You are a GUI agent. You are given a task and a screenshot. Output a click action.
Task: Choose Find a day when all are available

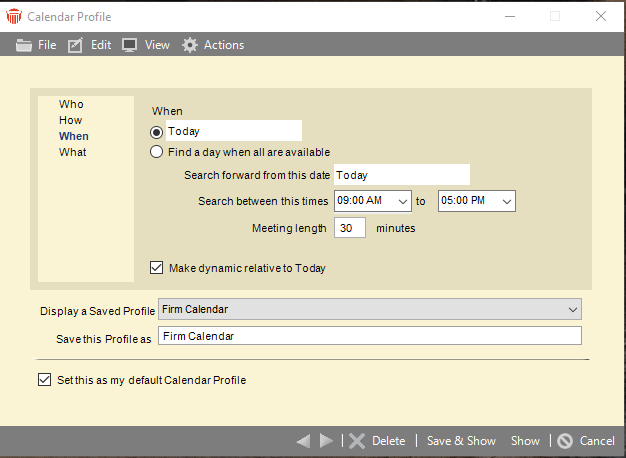coord(156,152)
